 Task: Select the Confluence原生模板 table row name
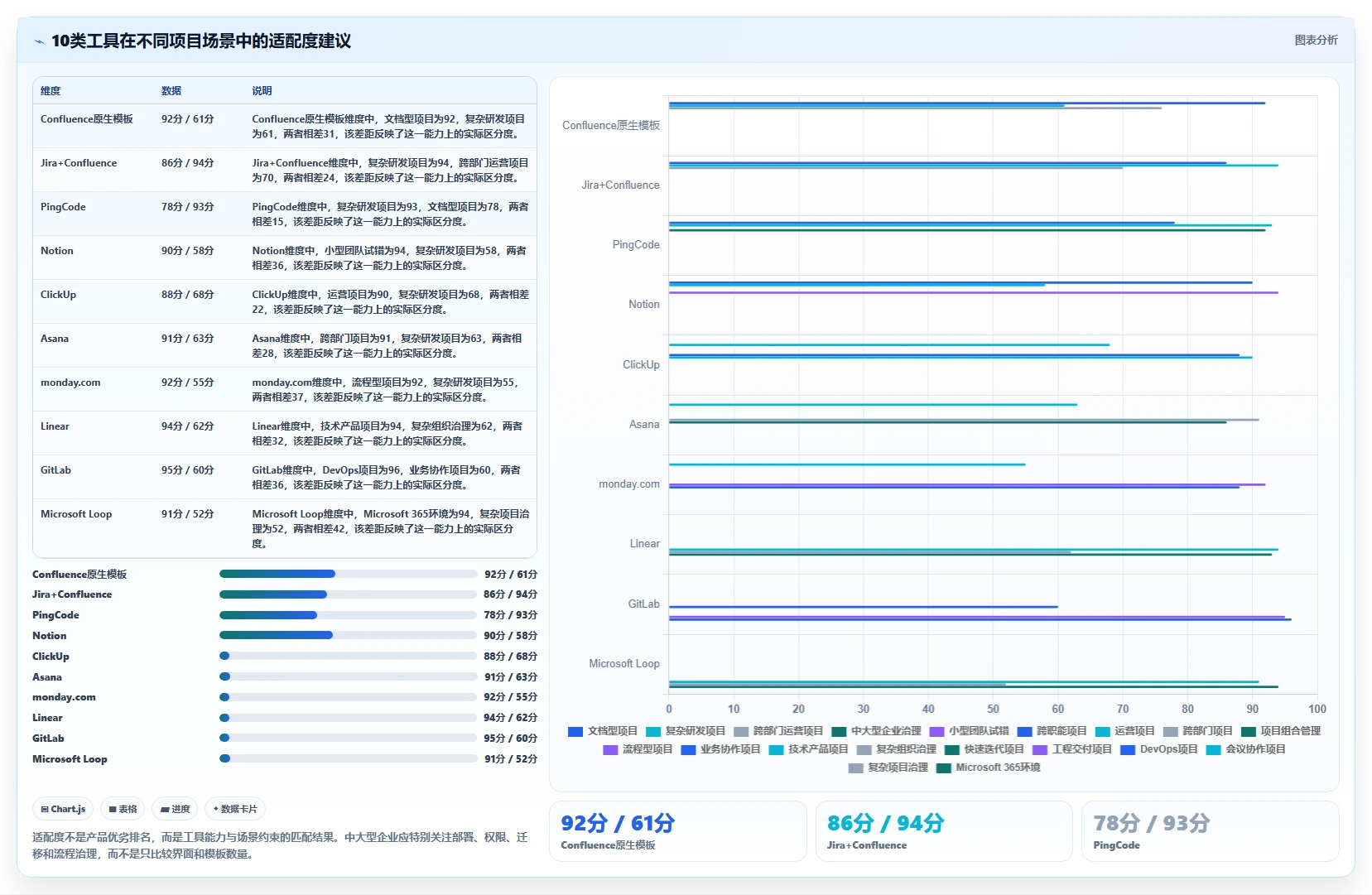[x=87, y=119]
